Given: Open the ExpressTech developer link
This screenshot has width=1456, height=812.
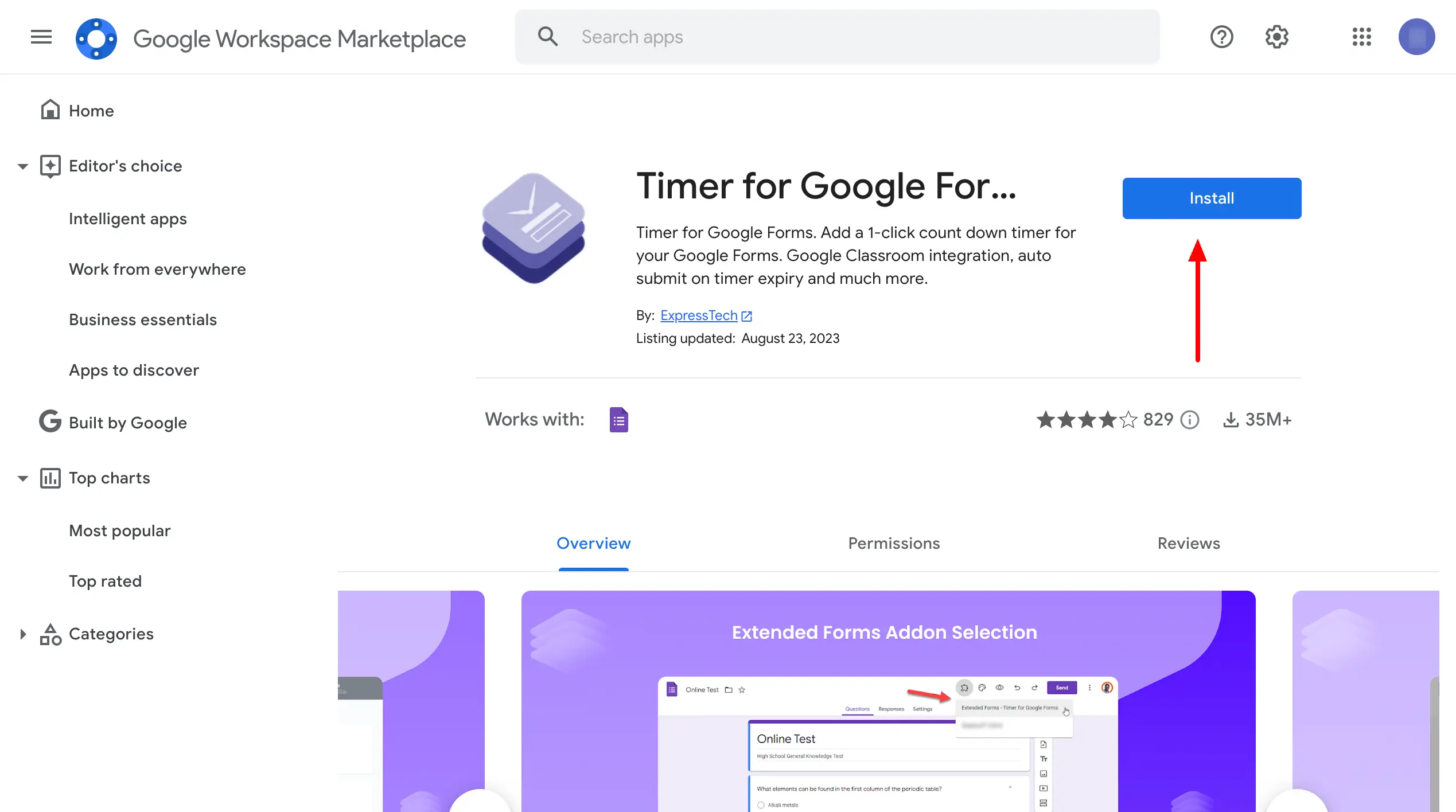Looking at the screenshot, I should click(x=700, y=315).
